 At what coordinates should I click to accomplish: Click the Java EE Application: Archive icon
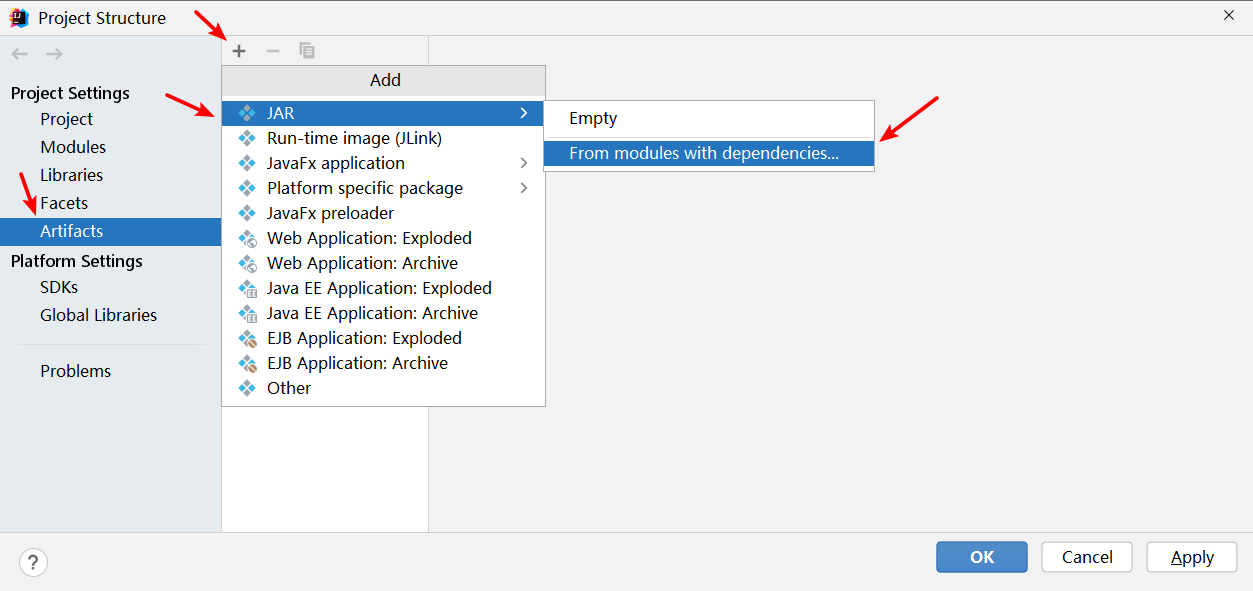(248, 313)
